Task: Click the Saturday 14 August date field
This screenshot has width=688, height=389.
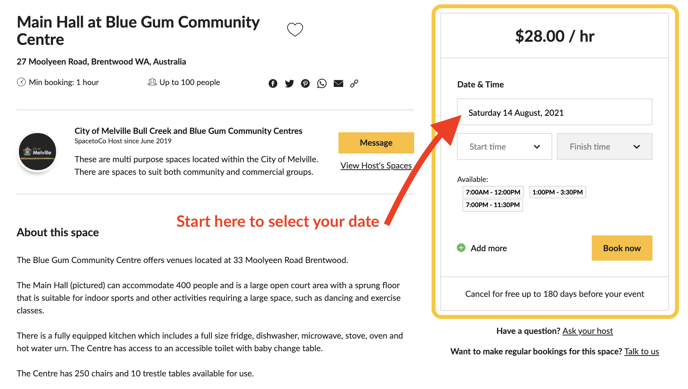Action: tap(555, 112)
